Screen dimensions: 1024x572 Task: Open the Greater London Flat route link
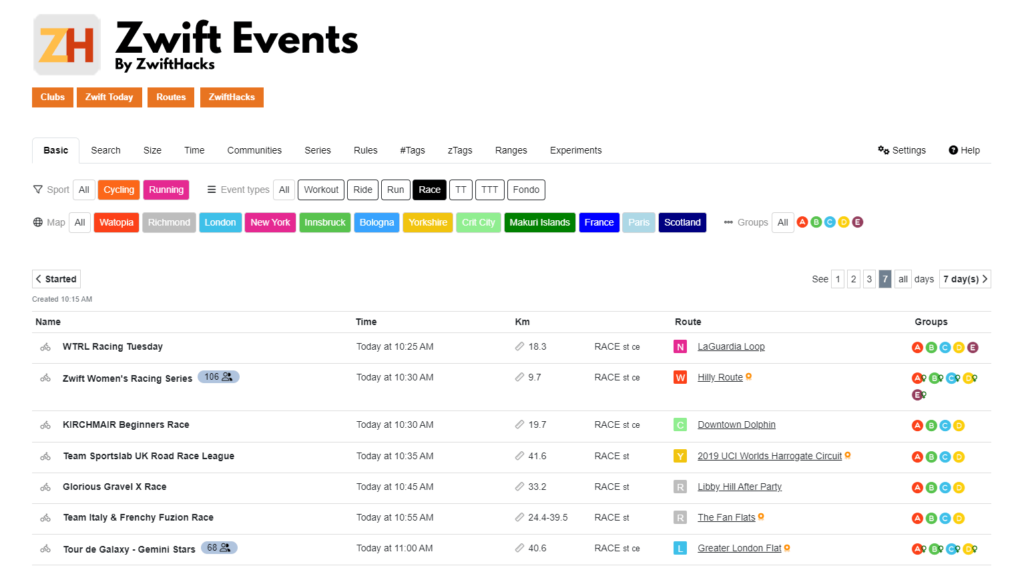tap(739, 548)
